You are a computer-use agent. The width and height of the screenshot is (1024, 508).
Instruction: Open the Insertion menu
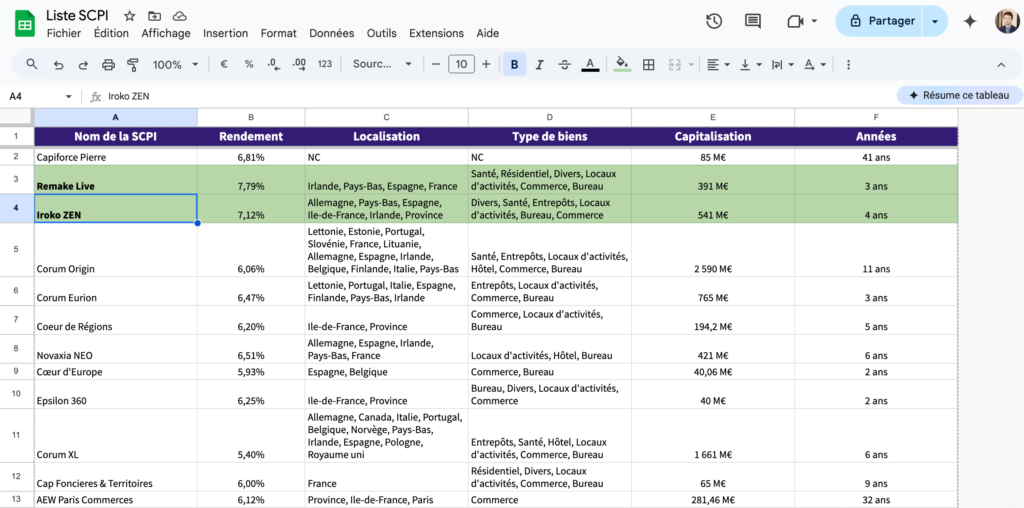[x=225, y=33]
